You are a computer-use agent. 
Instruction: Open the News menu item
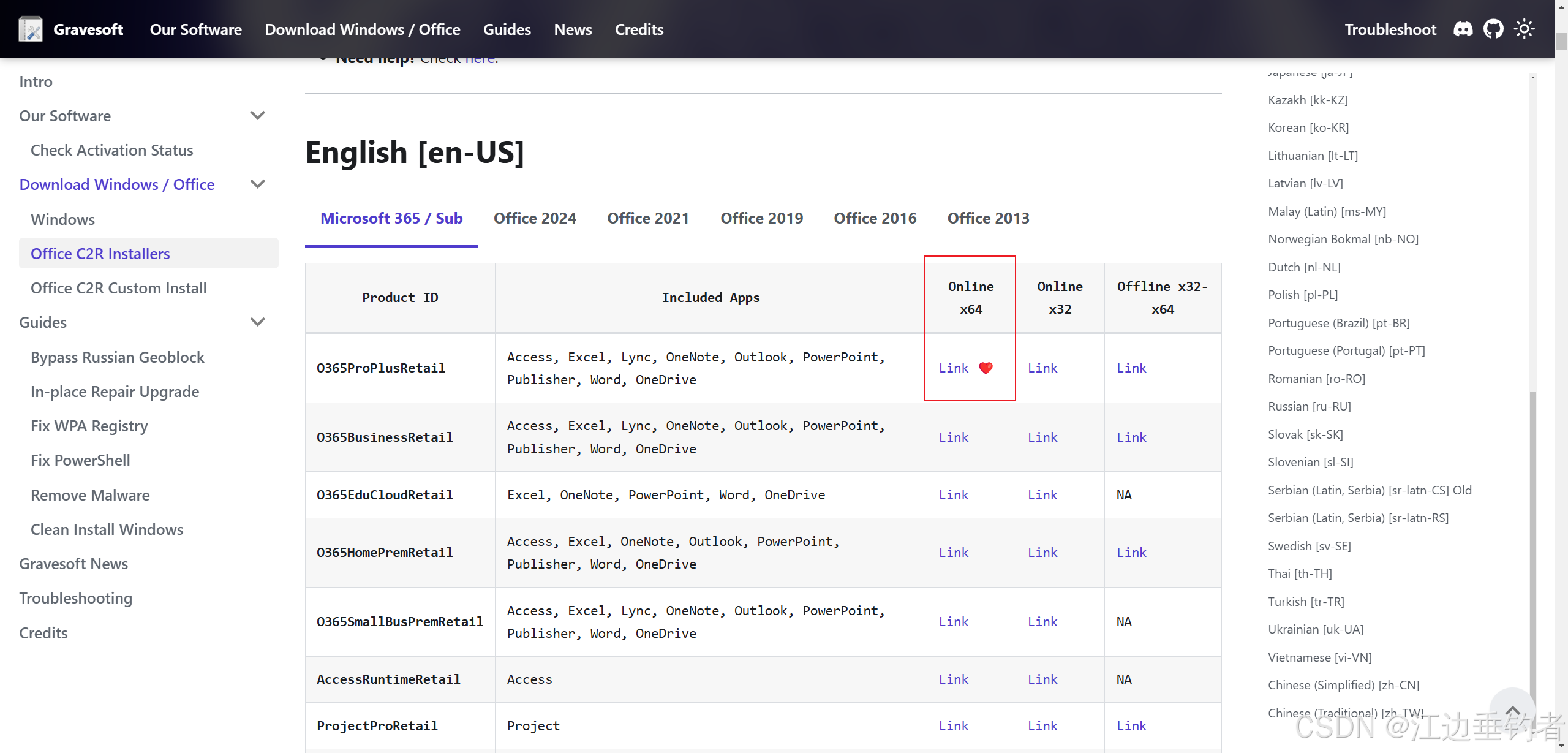click(x=573, y=29)
